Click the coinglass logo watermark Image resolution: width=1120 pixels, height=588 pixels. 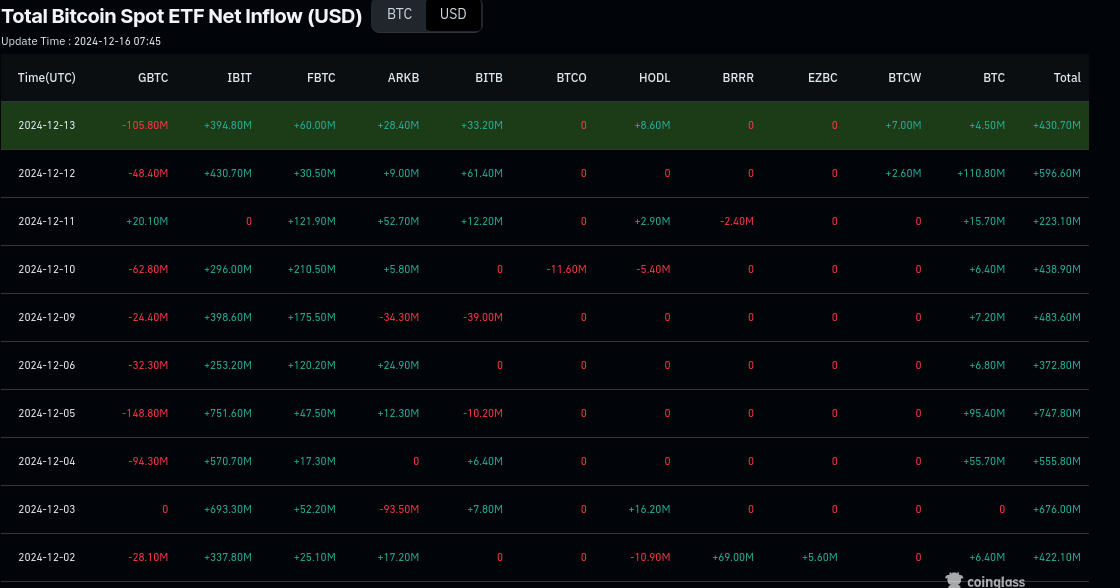point(983,580)
